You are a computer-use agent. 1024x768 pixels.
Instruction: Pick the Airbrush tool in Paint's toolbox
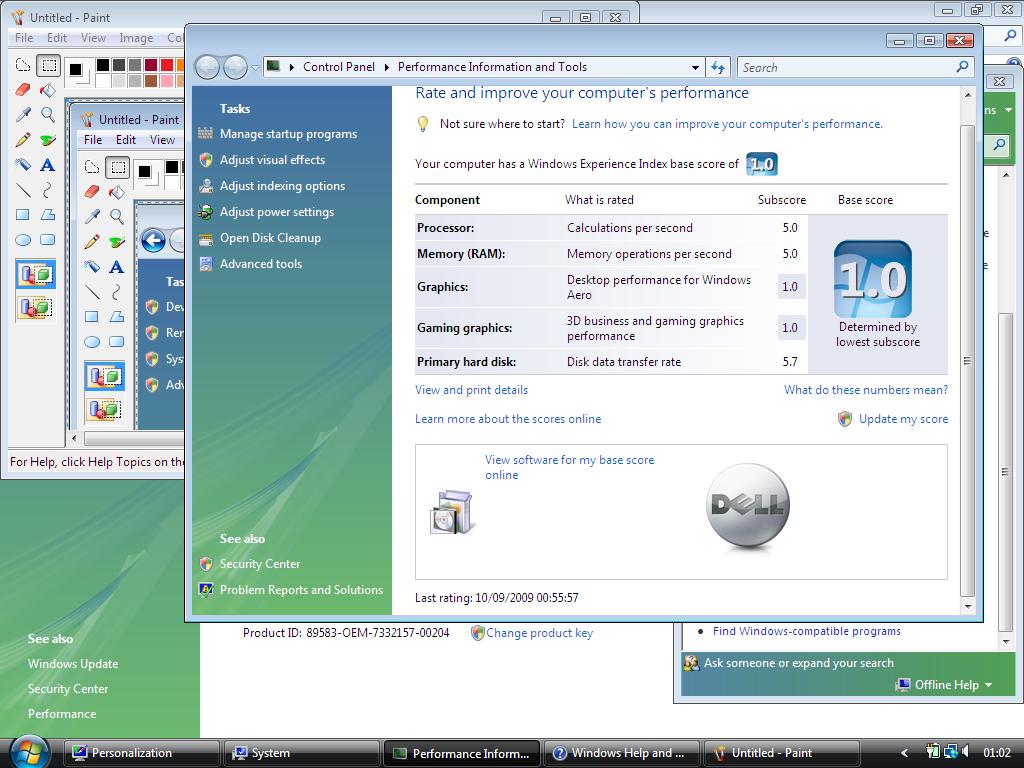[x=23, y=165]
